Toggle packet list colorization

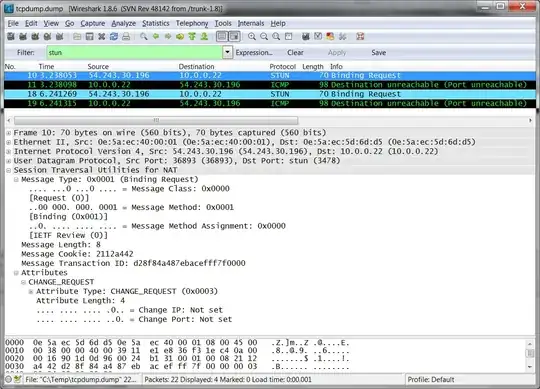tap(222, 36)
